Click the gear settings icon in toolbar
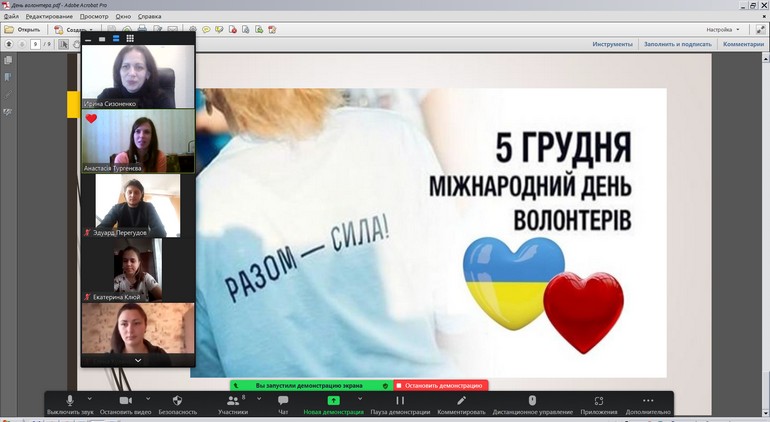 193,29
